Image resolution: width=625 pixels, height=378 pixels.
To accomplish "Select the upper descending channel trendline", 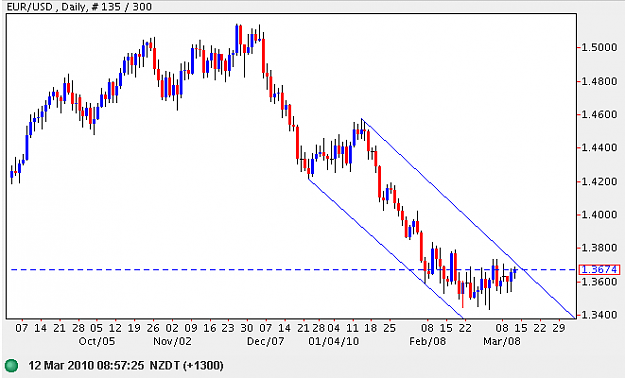I will (x=468, y=219).
